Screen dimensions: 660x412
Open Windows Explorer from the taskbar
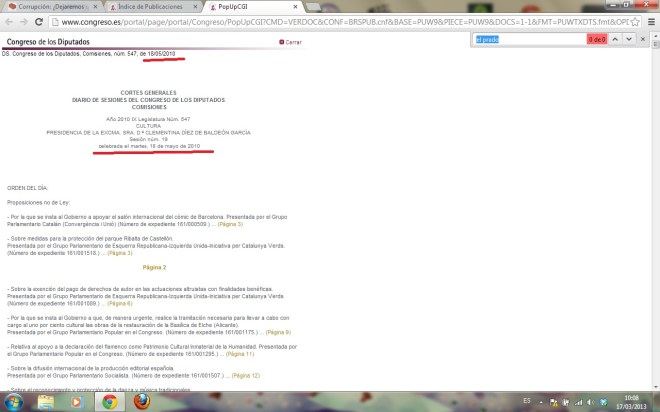[45, 401]
